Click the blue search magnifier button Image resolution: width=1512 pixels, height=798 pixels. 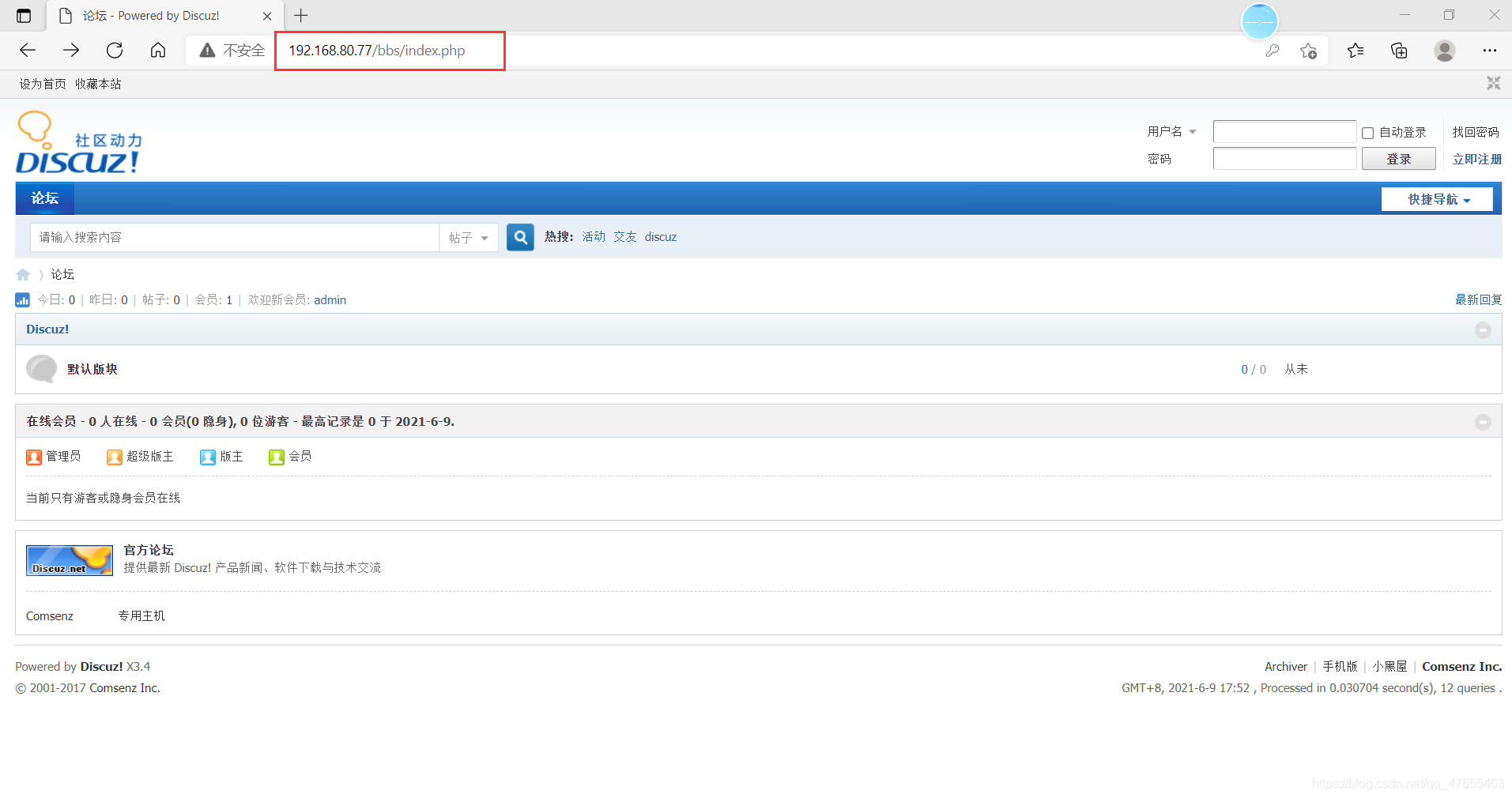click(520, 237)
